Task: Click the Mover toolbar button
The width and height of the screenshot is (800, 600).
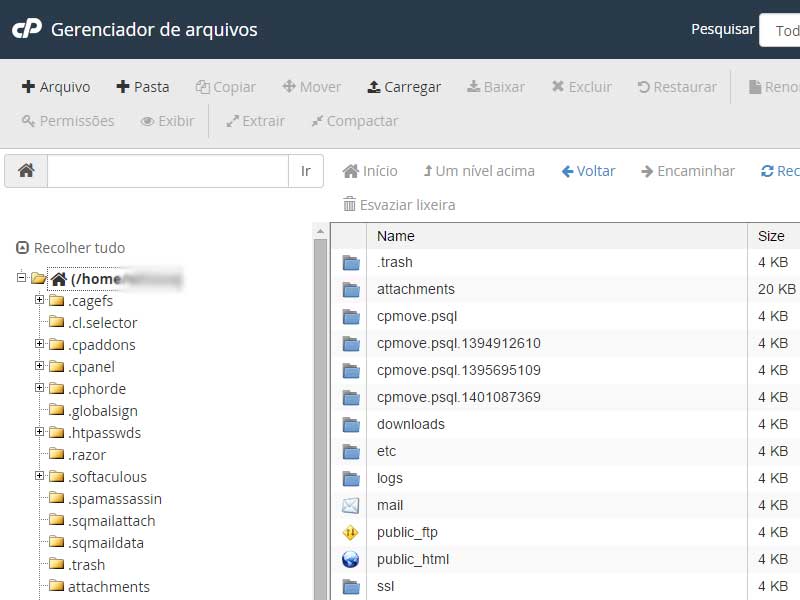Action: pyautogui.click(x=312, y=87)
